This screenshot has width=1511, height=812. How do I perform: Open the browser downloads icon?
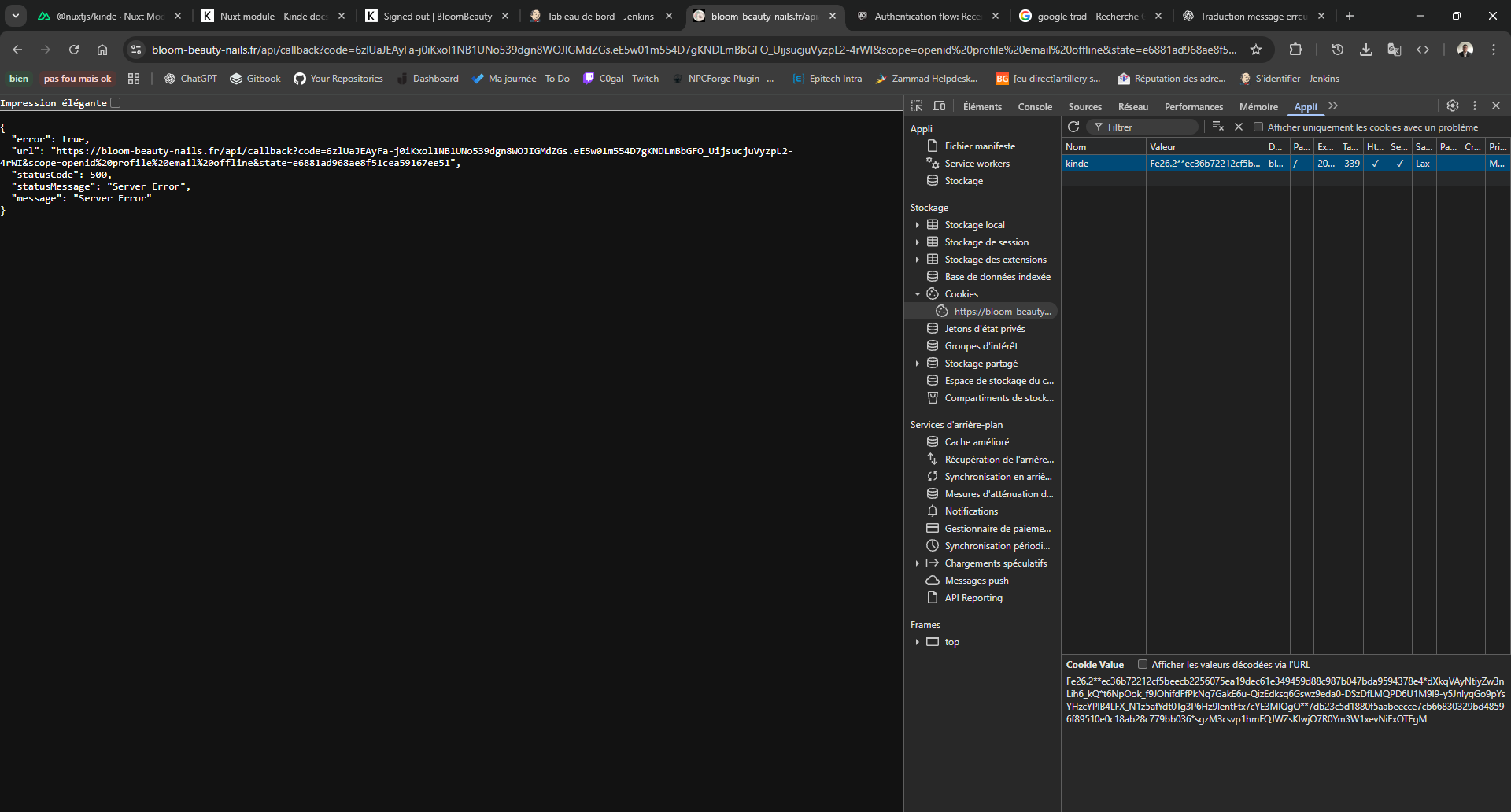[1366, 50]
